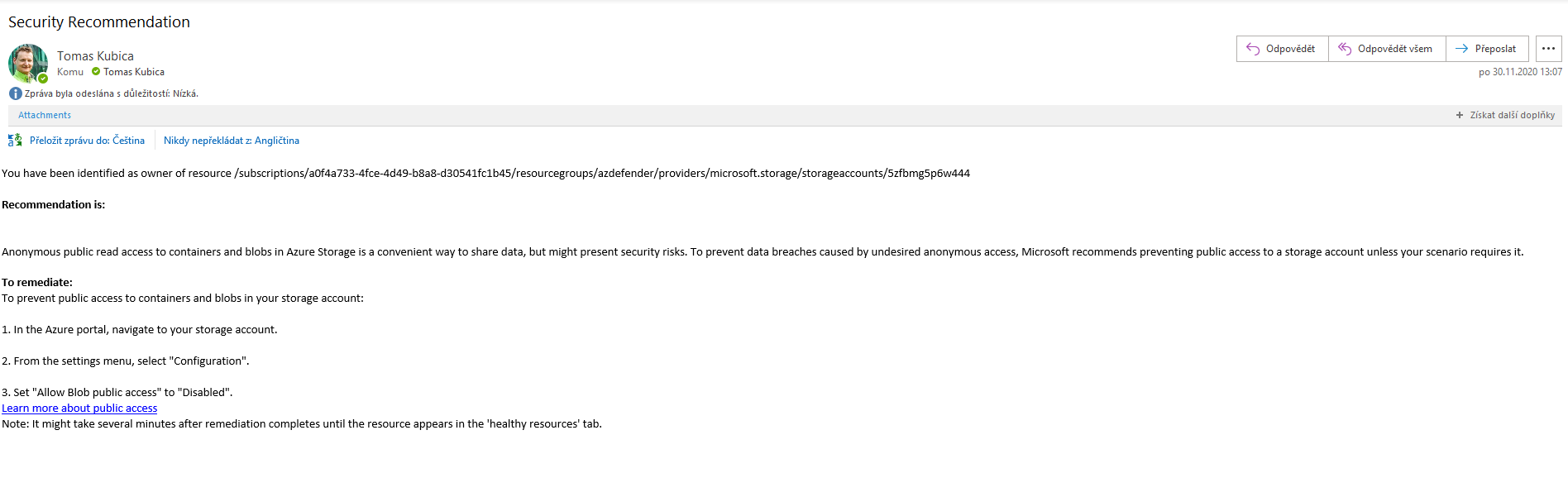1568x497 pixels.
Task: Click the Odpovědět všem reply-all button
Action: [x=1386, y=49]
